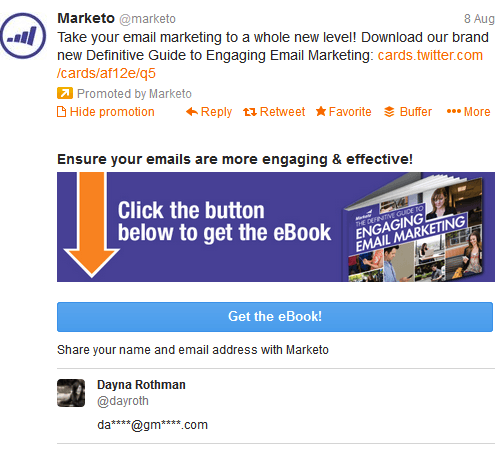Image resolution: width=502 pixels, height=467 pixels.
Task: Select the Dayna Rothman name
Action: pyautogui.click(x=141, y=385)
